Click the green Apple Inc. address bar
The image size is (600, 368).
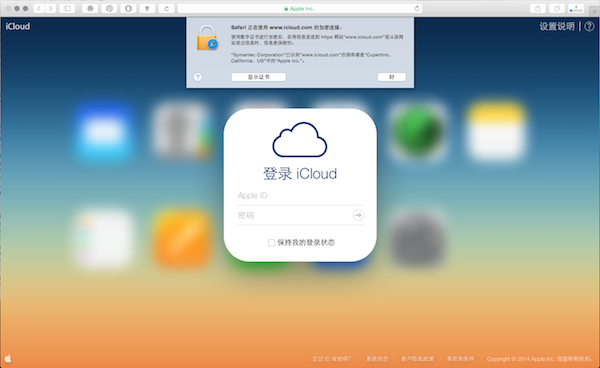point(300,8)
